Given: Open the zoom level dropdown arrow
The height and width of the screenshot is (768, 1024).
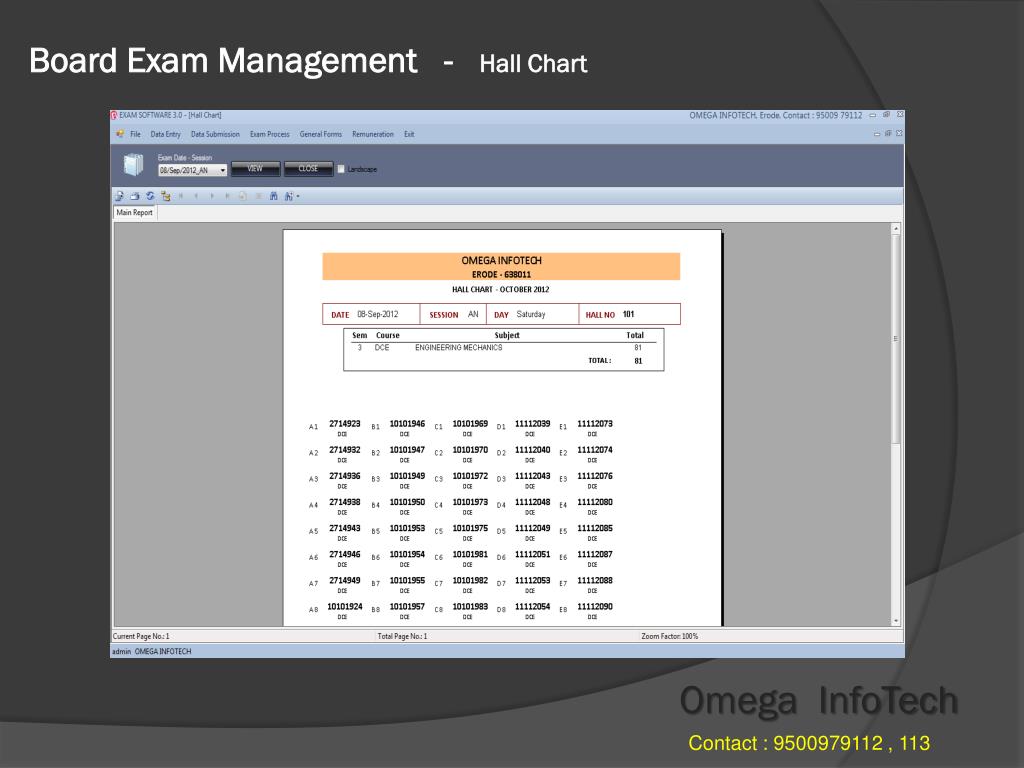Looking at the screenshot, I should point(298,196).
